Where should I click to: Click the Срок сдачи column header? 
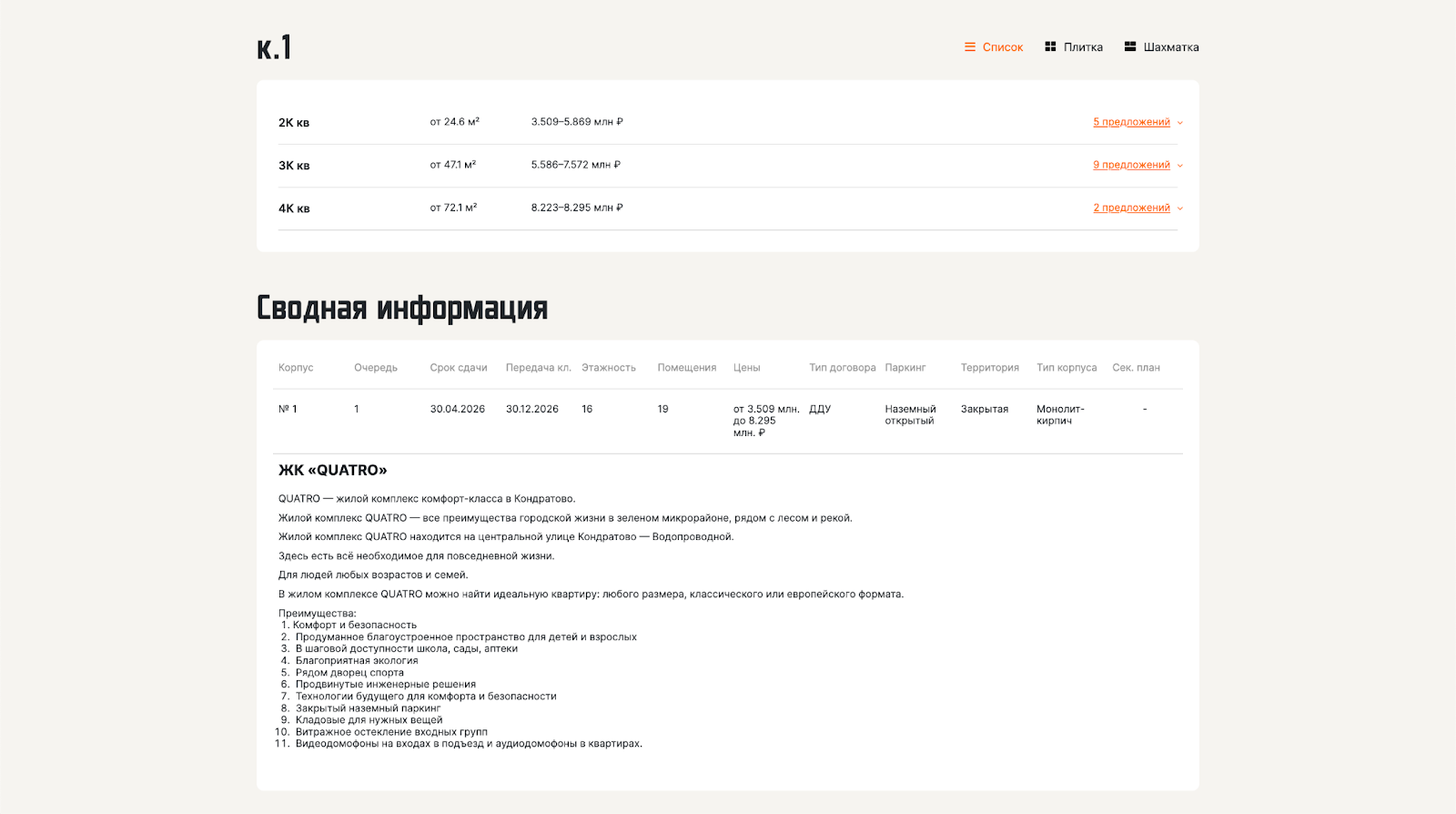click(x=459, y=368)
